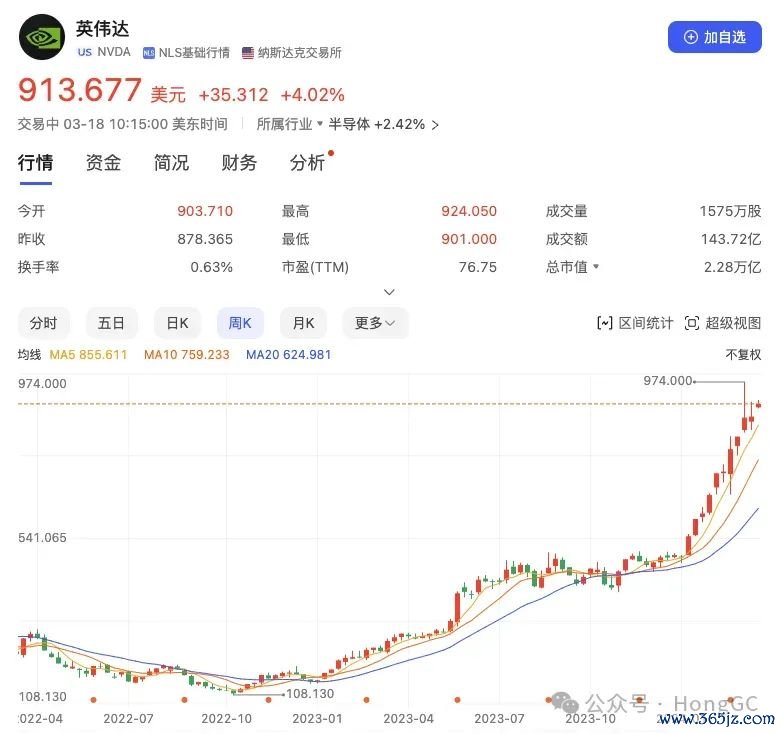Open the 所属行业 dropdown
The width and height of the screenshot is (782, 734).
(290, 124)
